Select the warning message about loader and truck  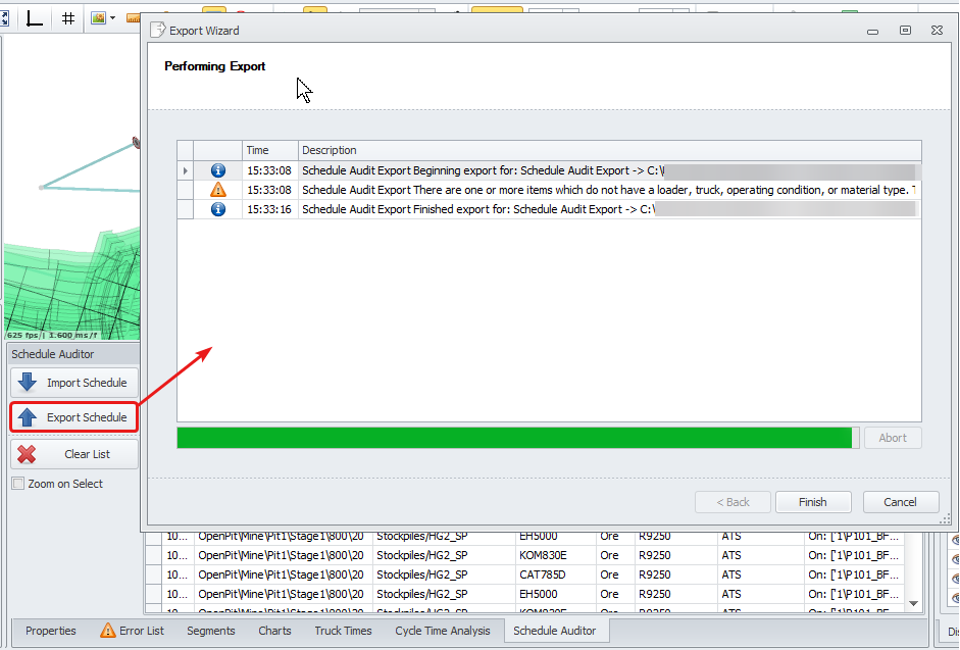(609, 190)
